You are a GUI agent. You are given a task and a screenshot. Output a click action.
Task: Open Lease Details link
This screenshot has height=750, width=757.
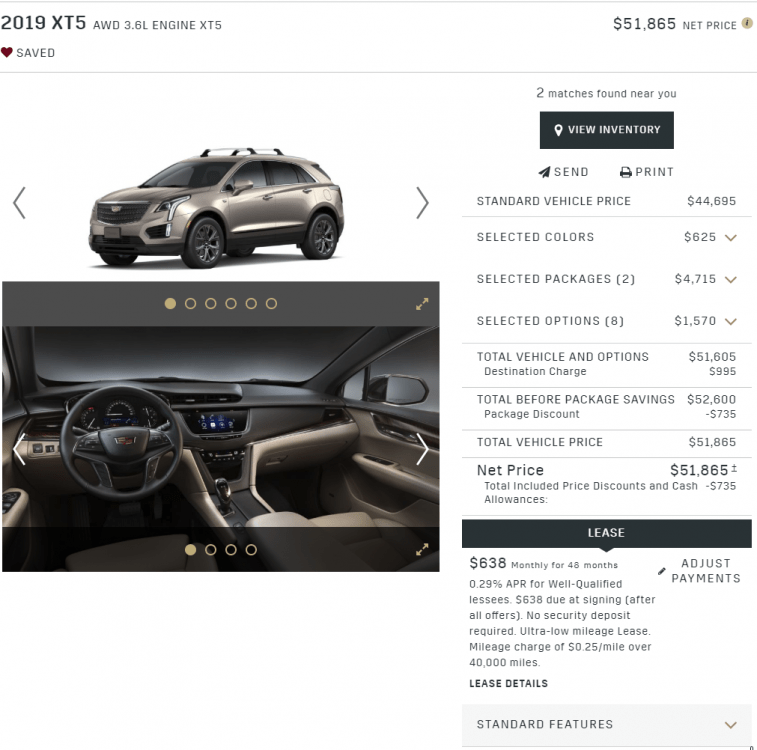click(x=508, y=683)
